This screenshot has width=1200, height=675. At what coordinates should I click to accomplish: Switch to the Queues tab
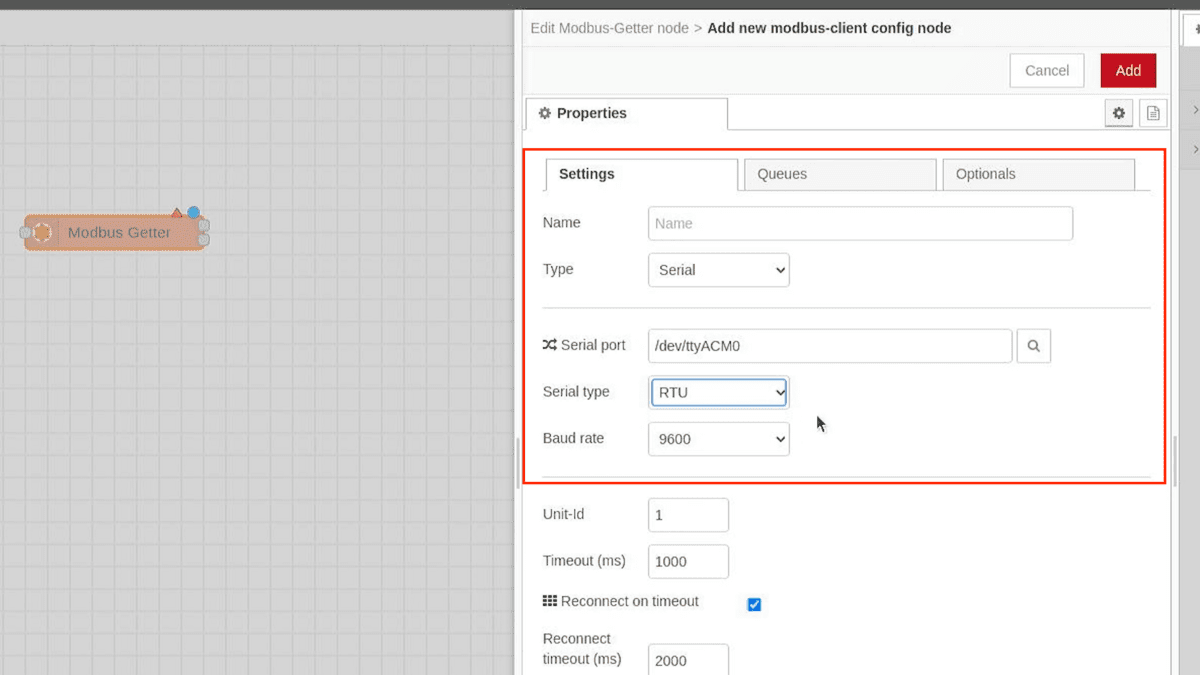pos(839,174)
